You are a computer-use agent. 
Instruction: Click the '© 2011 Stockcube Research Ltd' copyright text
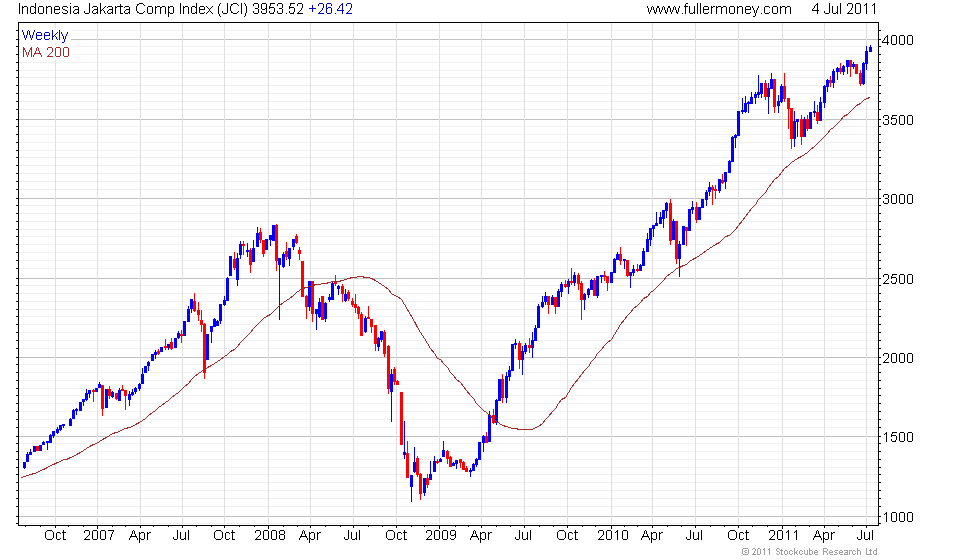tap(809, 552)
